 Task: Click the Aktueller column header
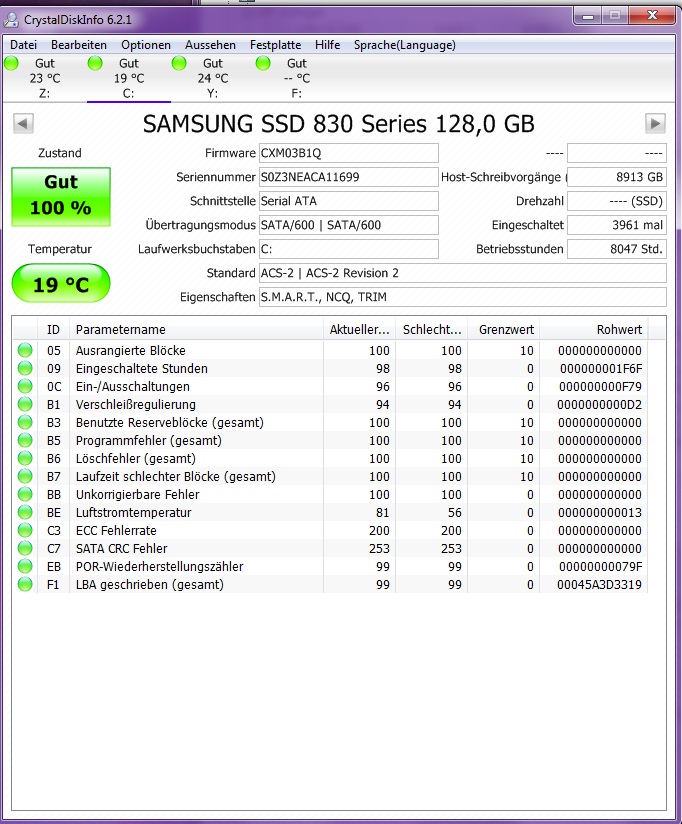point(359,329)
